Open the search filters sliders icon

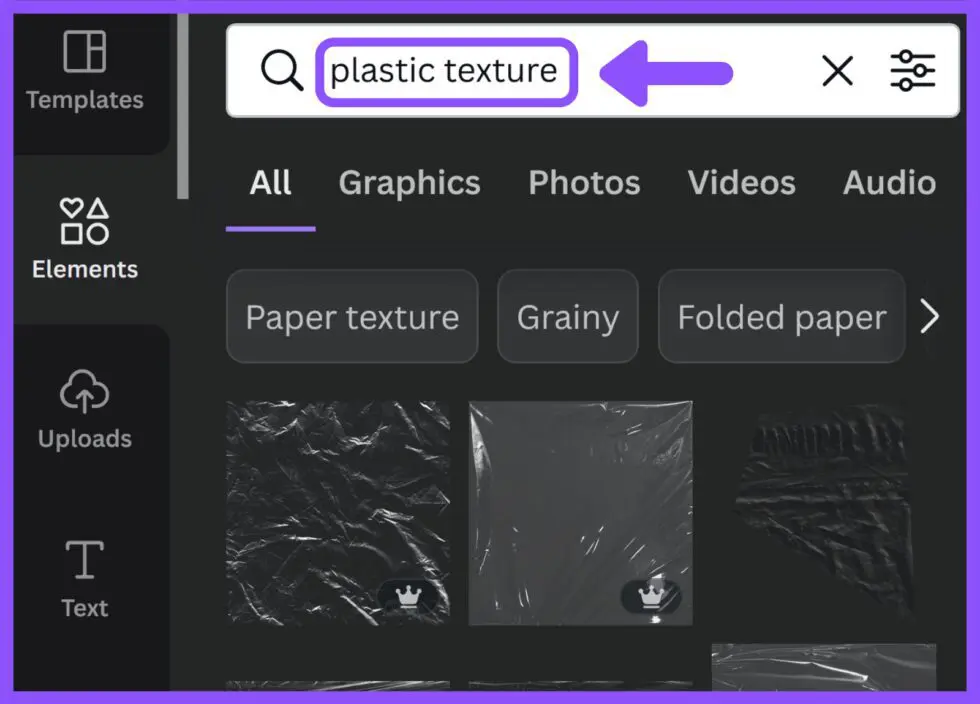coord(912,71)
